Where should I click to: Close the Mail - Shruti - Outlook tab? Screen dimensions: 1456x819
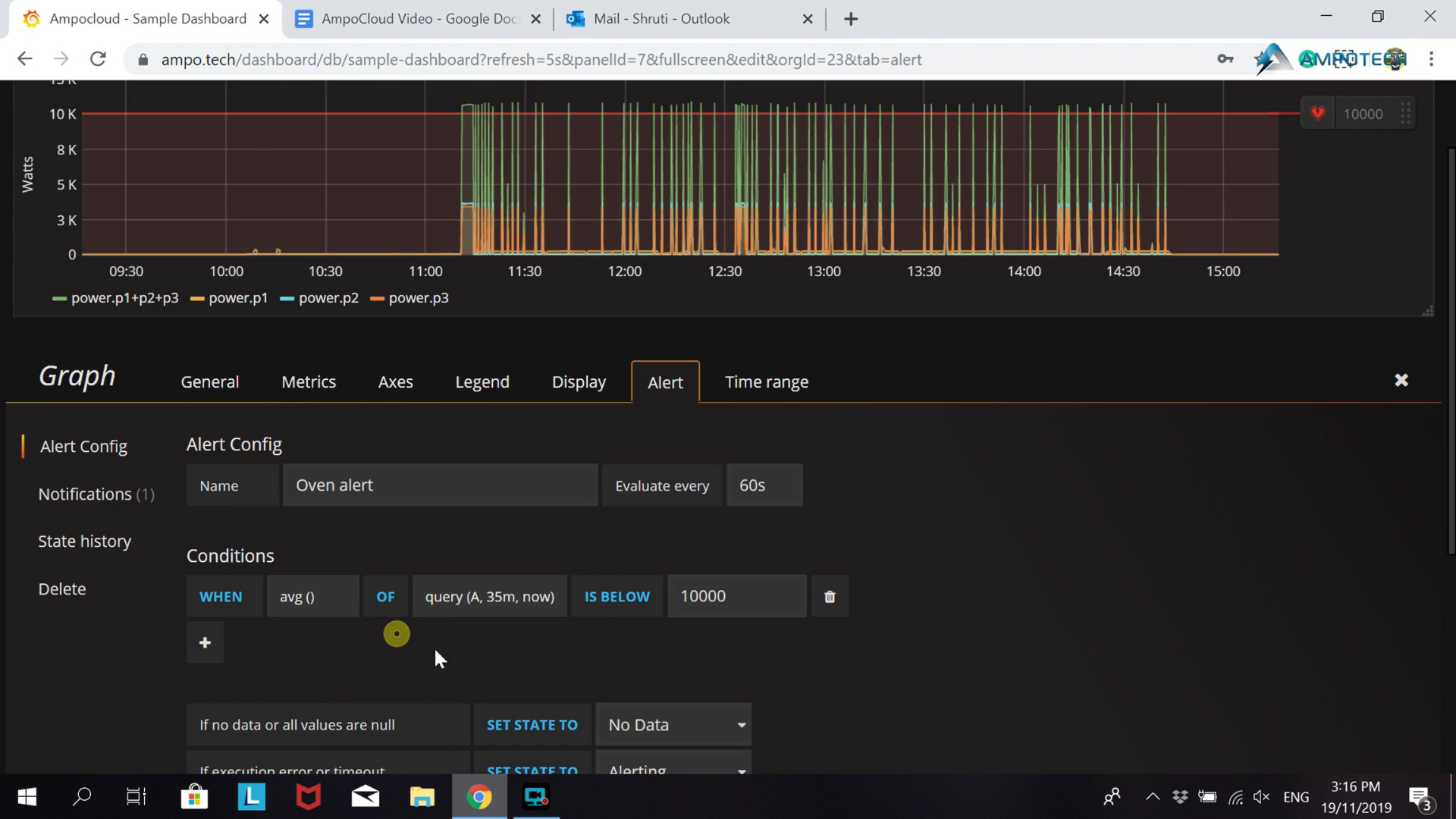tap(808, 19)
